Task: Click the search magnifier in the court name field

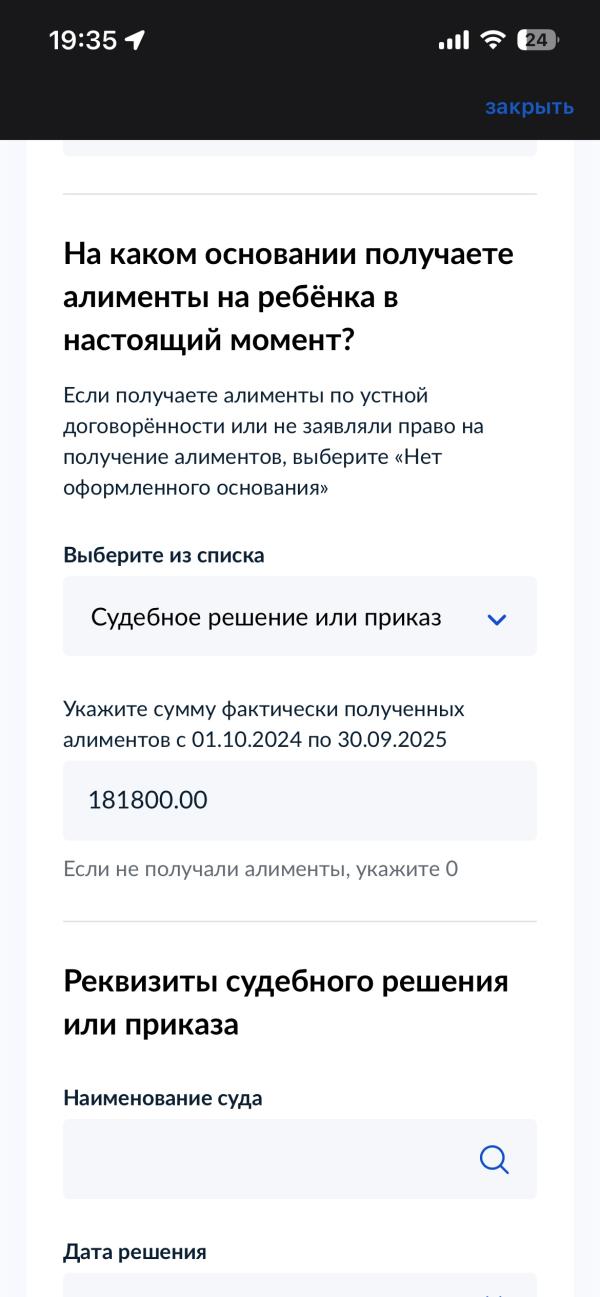Action: tap(494, 1159)
